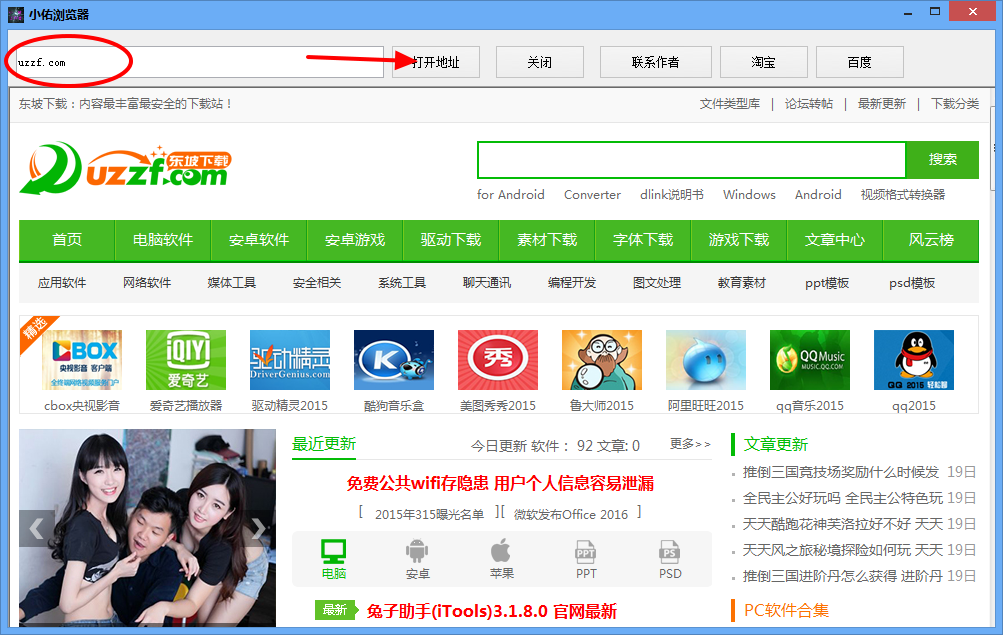This screenshot has width=1003, height=635.
Task: Show previous slide with left arrow
Action: pos(36,528)
